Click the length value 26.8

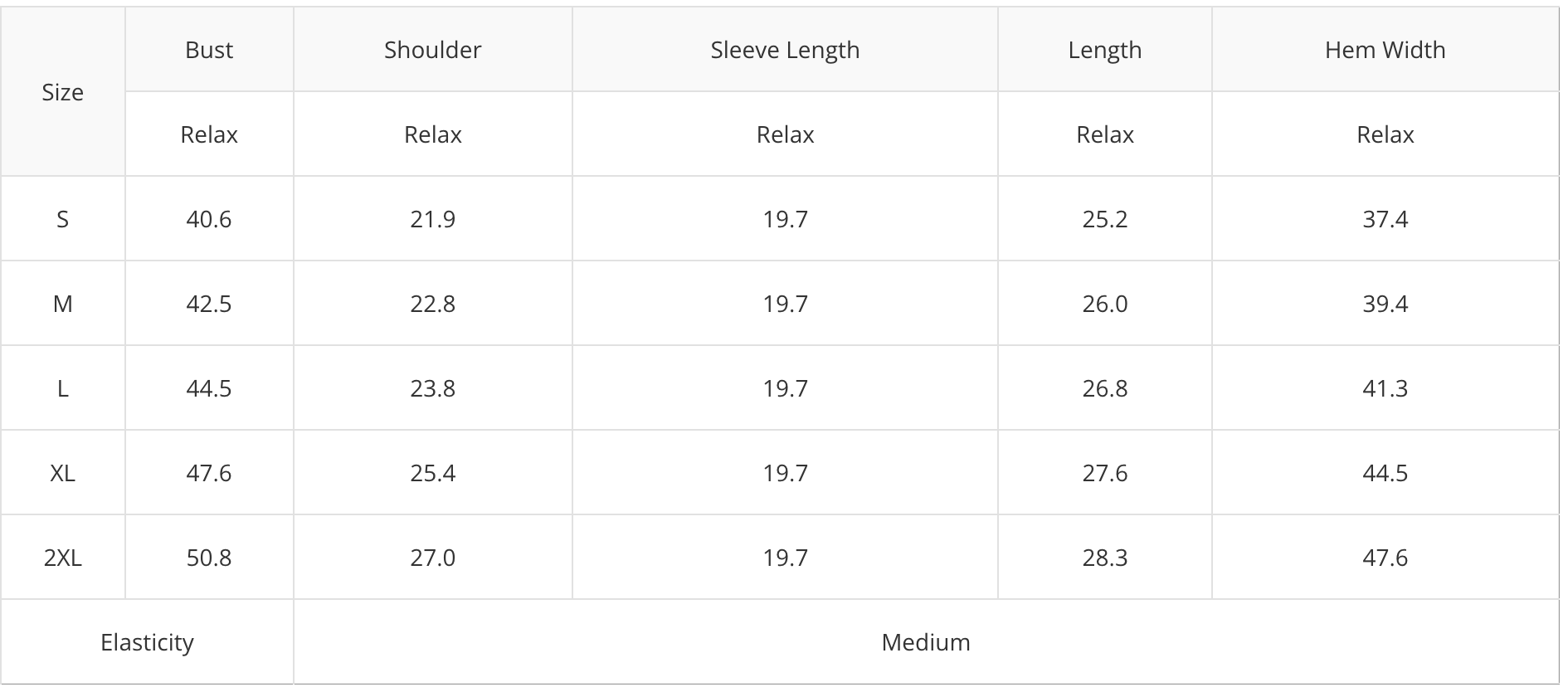1104,388
